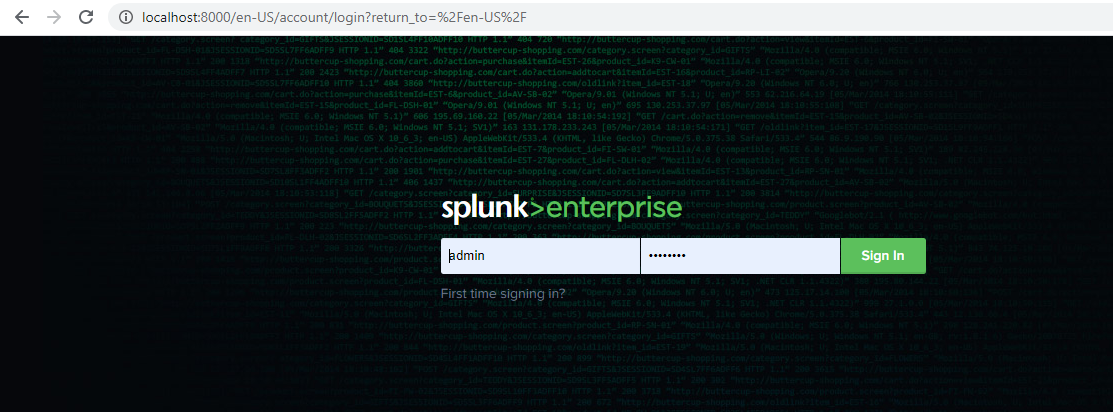Screen dimensions: 1113x412
Task: Open site information icon in address bar
Action: click(x=126, y=17)
